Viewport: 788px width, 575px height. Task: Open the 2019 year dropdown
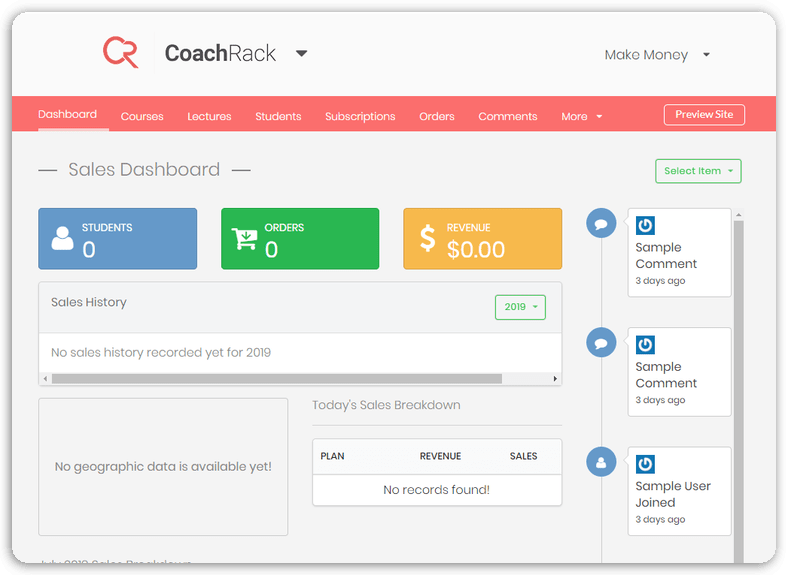click(520, 307)
